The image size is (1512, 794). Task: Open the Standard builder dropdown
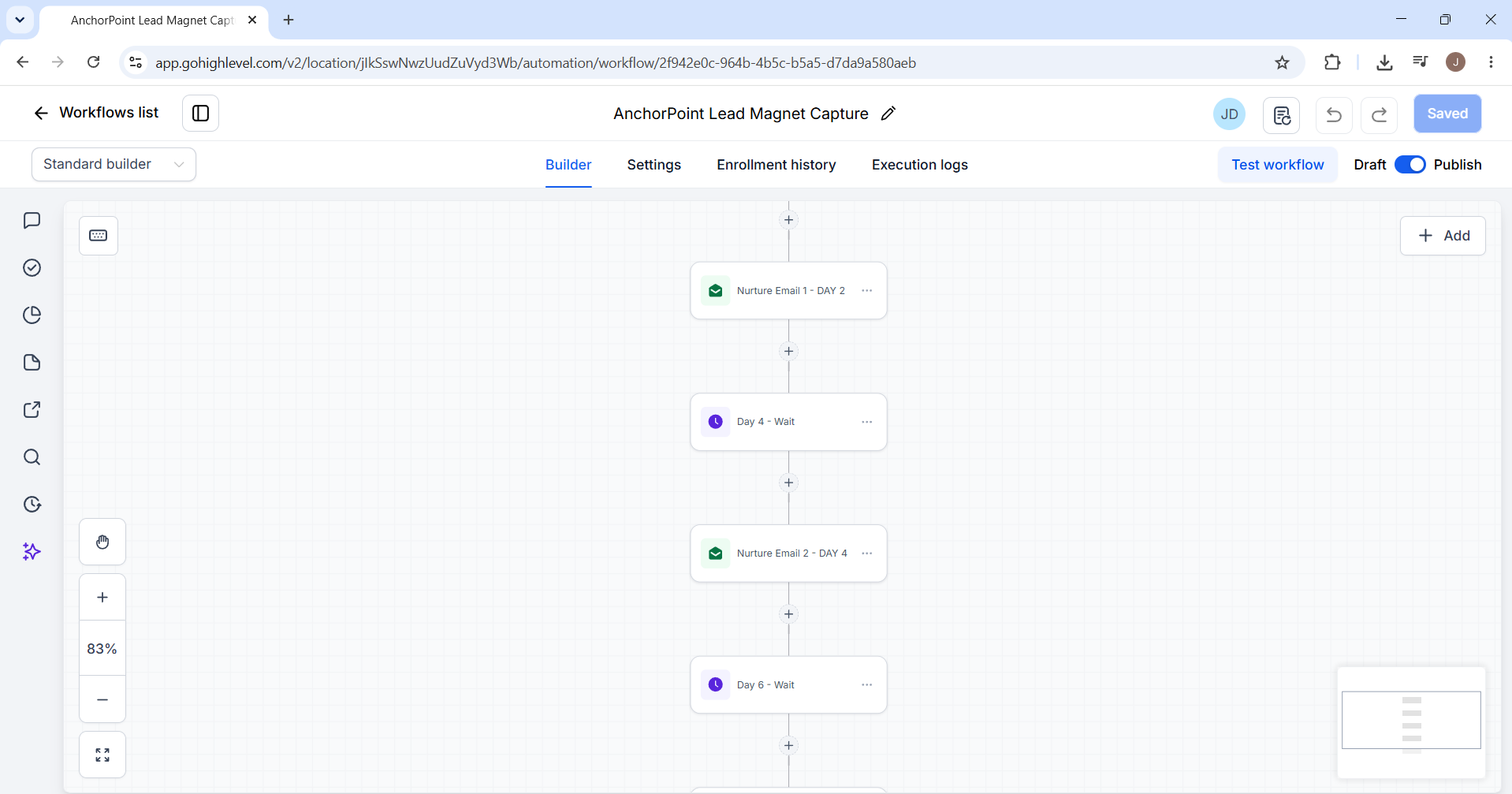(114, 164)
